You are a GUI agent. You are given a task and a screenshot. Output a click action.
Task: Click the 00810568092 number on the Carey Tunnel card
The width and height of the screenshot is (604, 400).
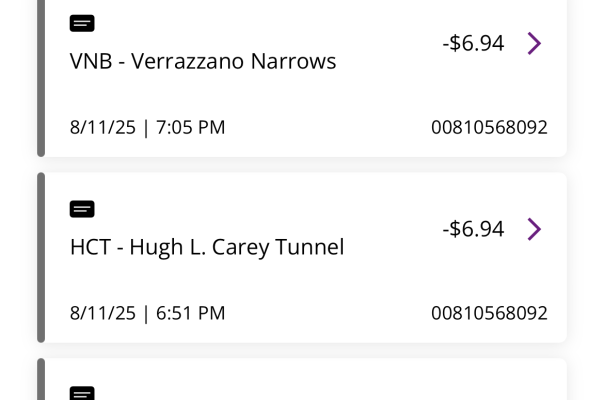click(x=489, y=313)
